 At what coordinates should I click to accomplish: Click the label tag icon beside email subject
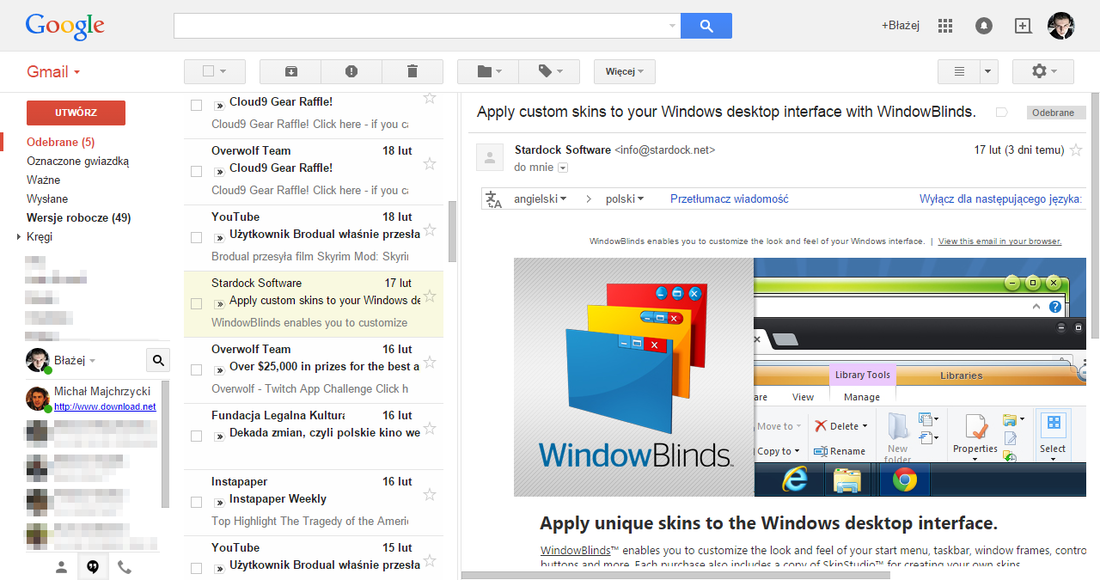click(x=1002, y=112)
